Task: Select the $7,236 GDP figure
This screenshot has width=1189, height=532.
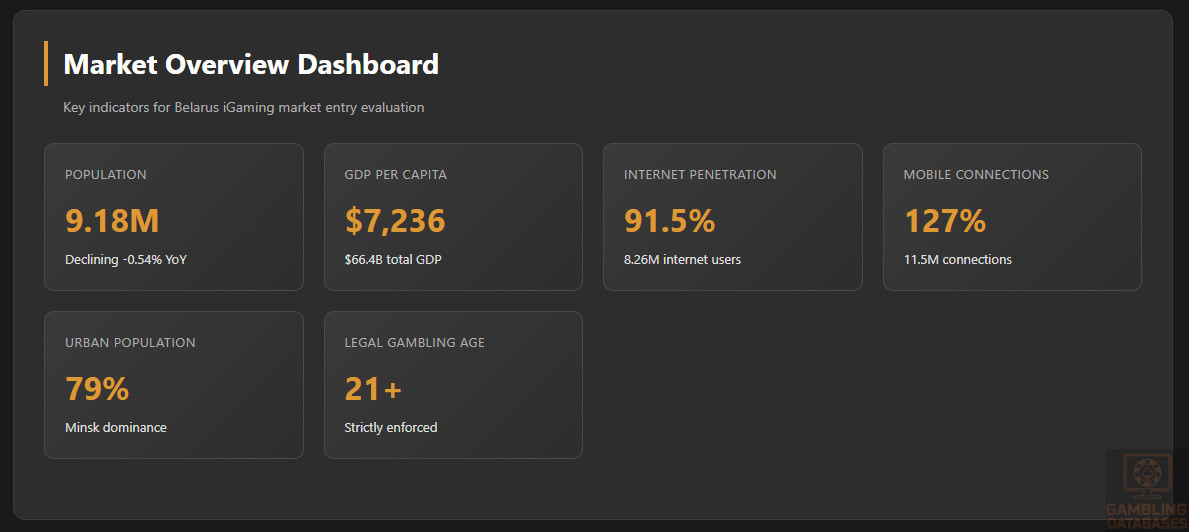Action: pos(395,220)
